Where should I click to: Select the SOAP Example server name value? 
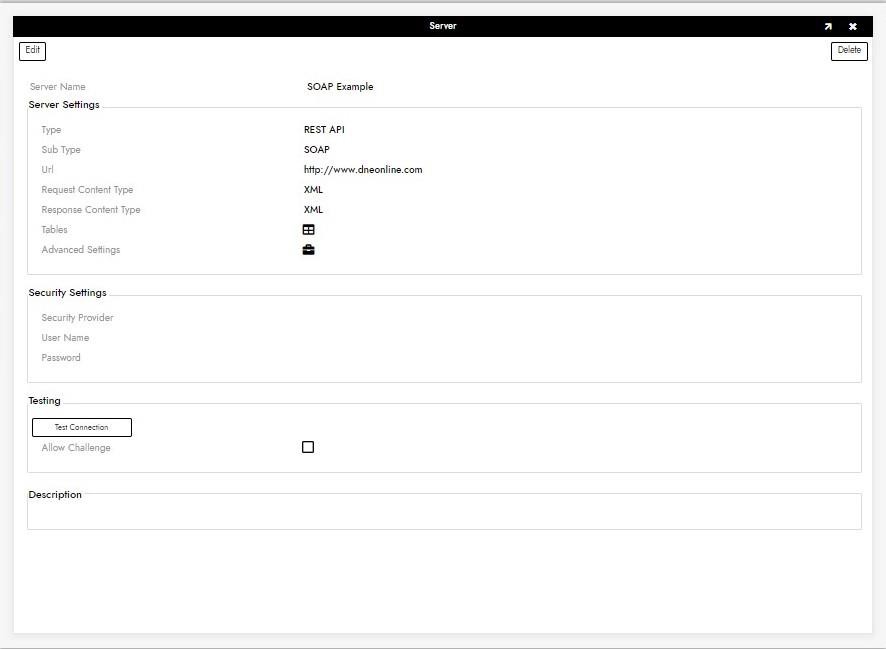click(x=340, y=87)
